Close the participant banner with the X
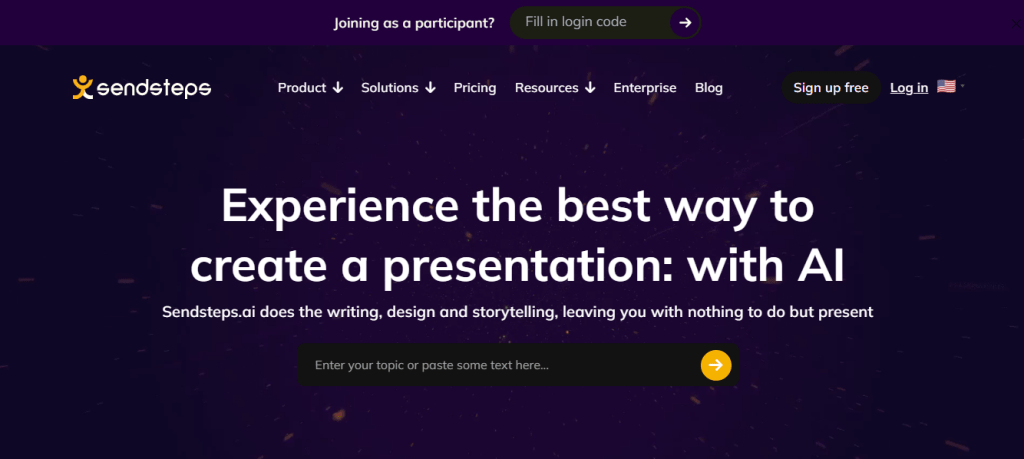 tap(1016, 24)
